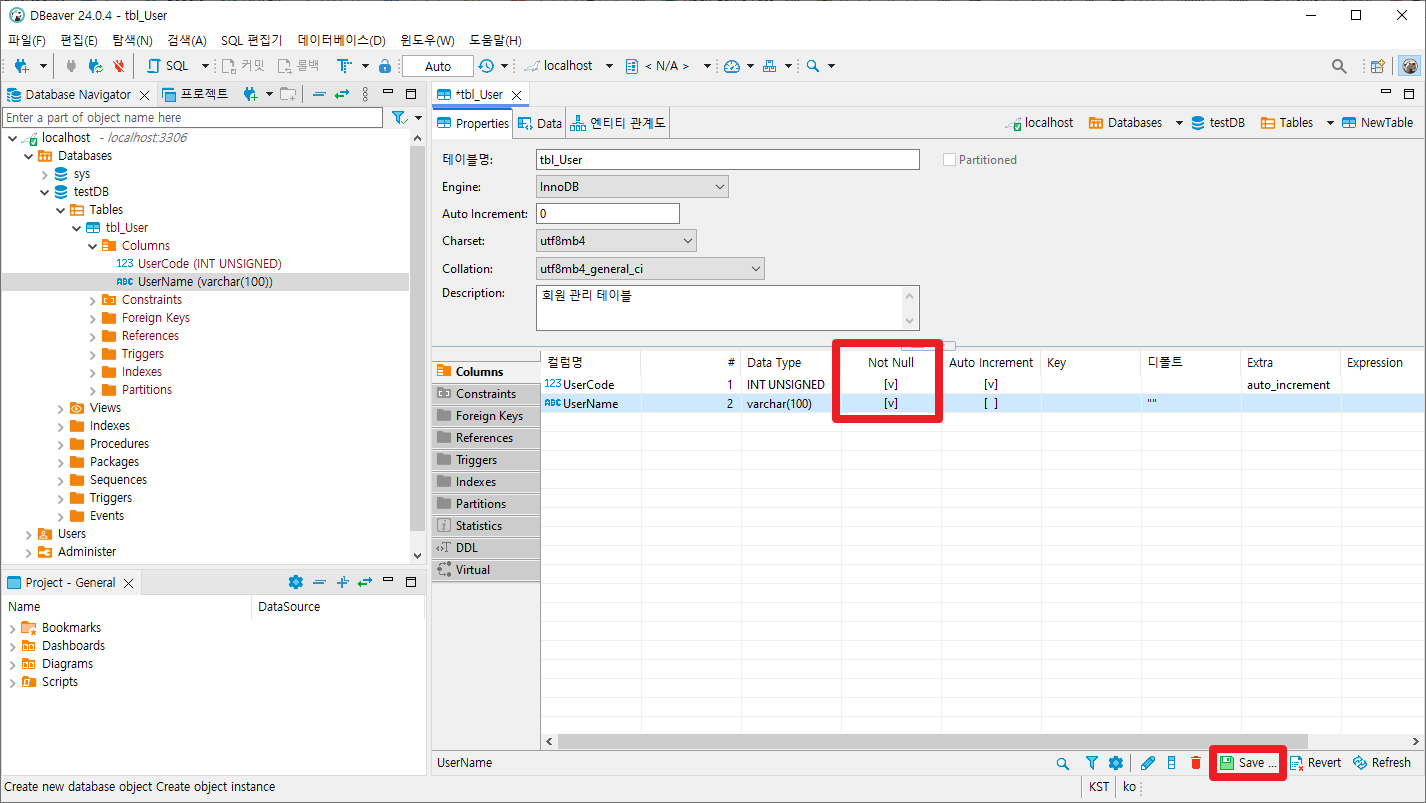This screenshot has height=803, width=1426.
Task: Open the Engine InnoDB dropdown
Action: click(x=632, y=187)
